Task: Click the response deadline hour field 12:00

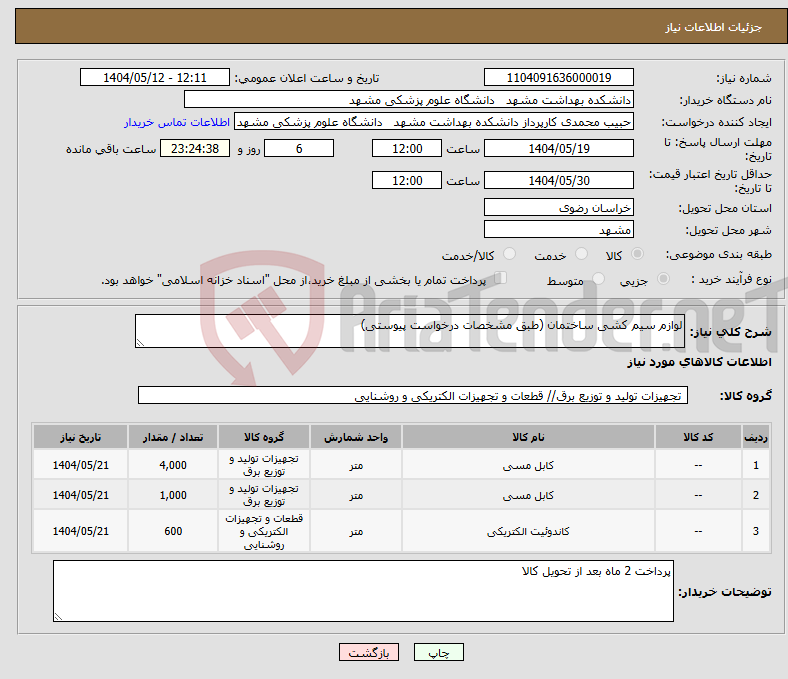Action: 407,148
